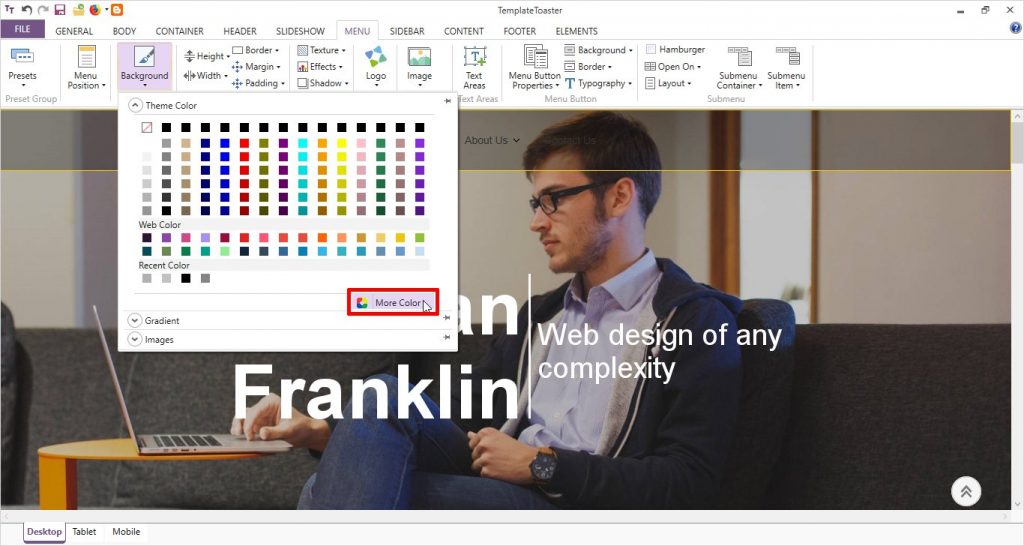This screenshot has height=546, width=1024.
Task: Open the Menu Button Border dropdown
Action: (x=588, y=67)
